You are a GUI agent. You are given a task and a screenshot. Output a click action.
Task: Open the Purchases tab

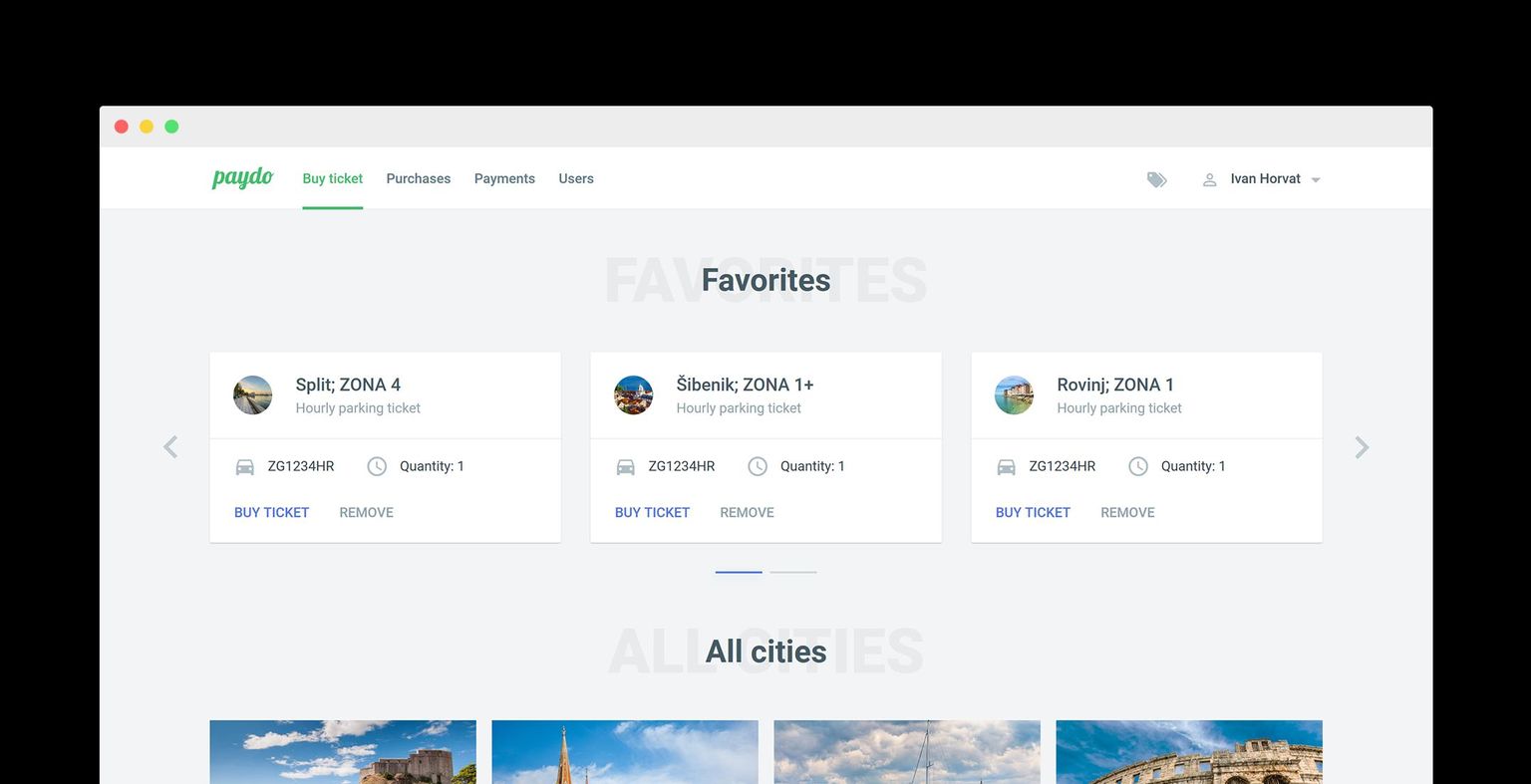click(x=419, y=179)
